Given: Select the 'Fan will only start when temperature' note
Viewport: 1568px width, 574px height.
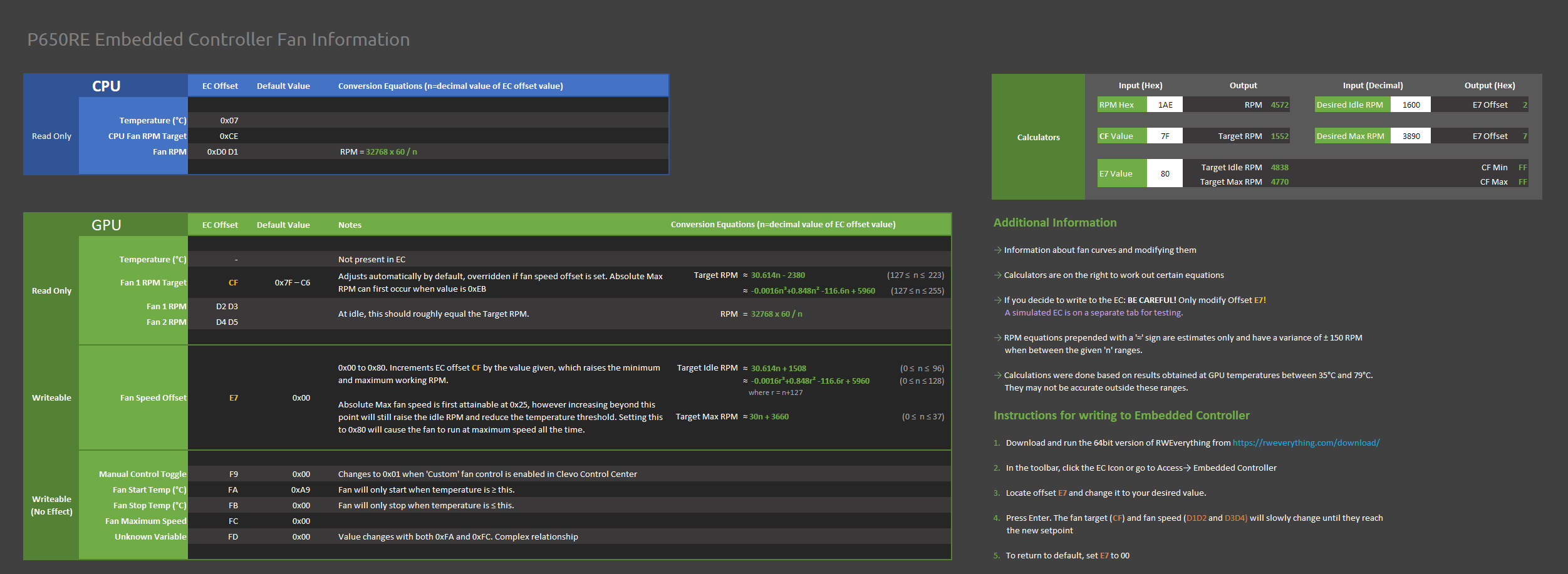Looking at the screenshot, I should point(426,489).
